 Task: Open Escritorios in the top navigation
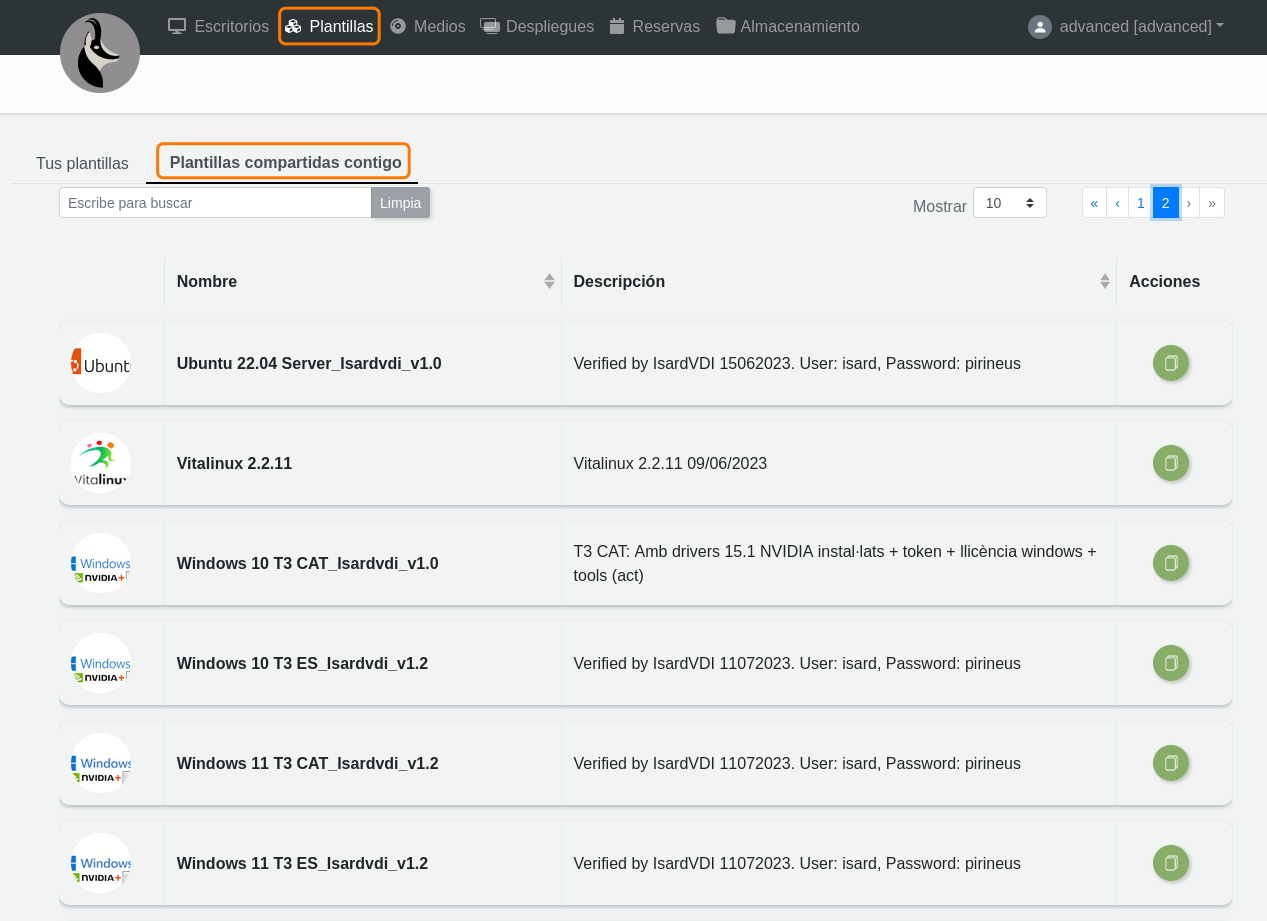(219, 27)
